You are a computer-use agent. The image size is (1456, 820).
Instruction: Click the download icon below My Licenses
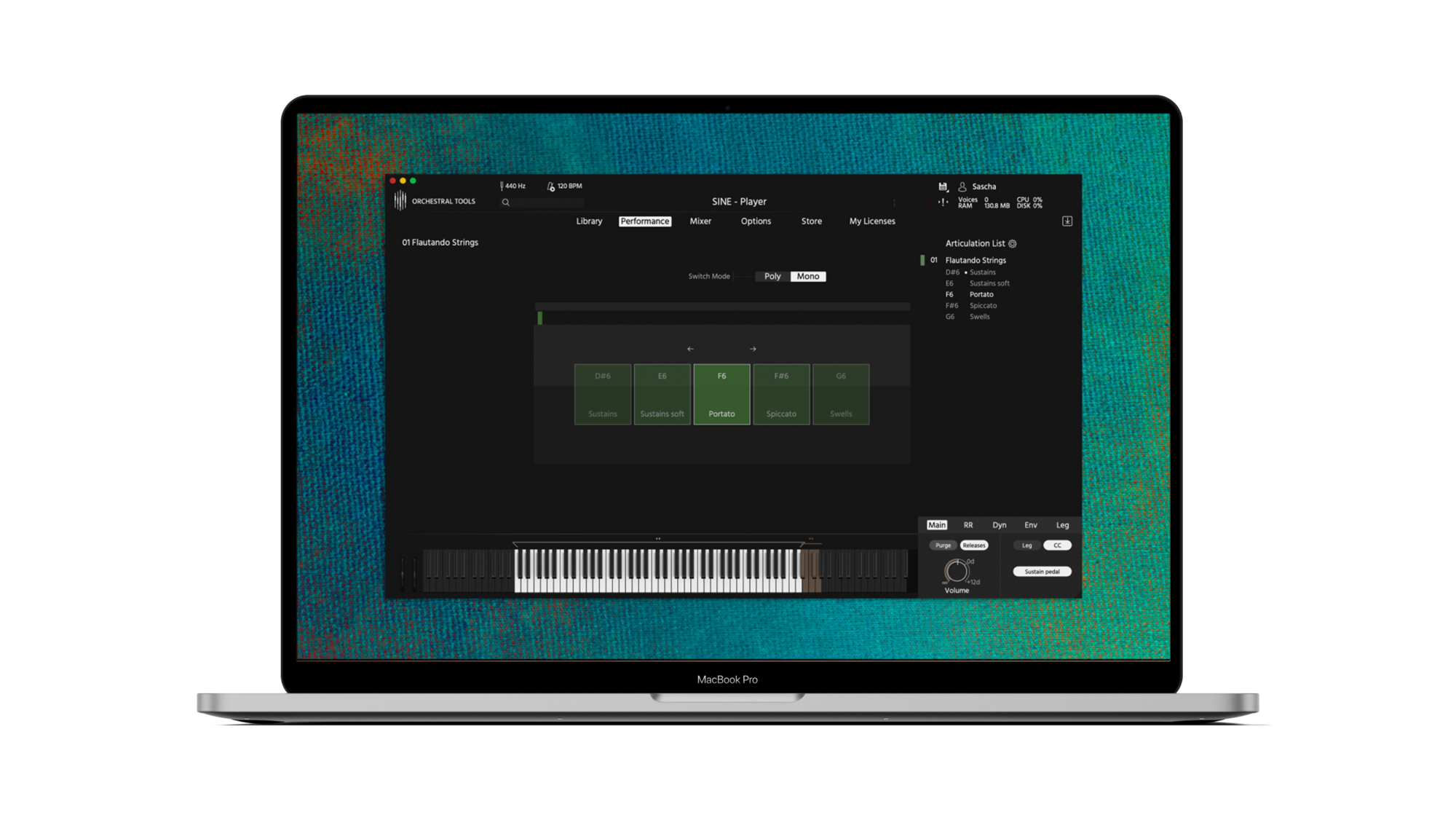click(1068, 221)
